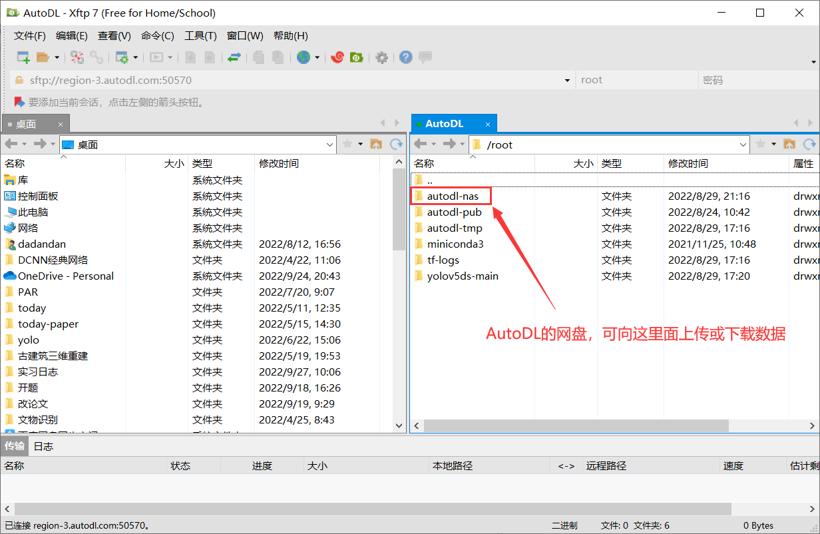Click the local pane scroll down arrow
The height and width of the screenshot is (534, 820).
399,426
